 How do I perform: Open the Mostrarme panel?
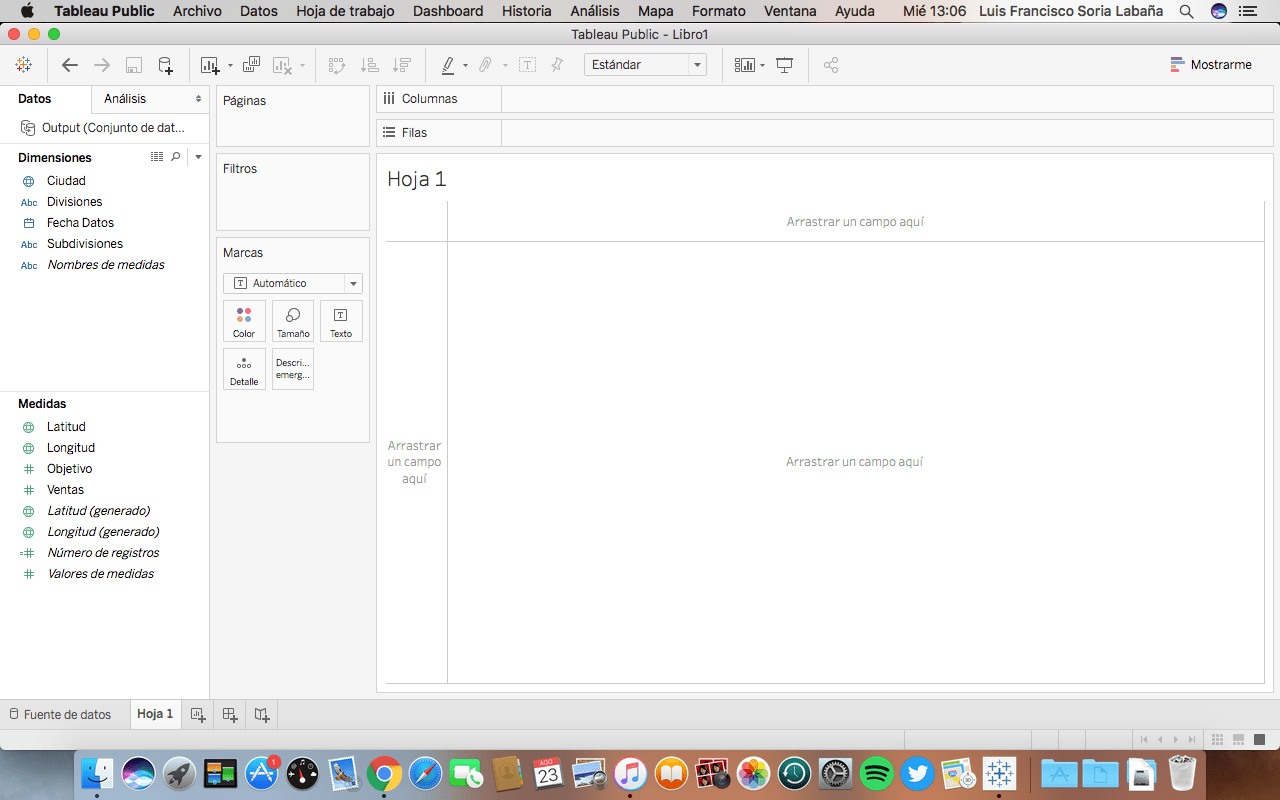[x=1211, y=65]
